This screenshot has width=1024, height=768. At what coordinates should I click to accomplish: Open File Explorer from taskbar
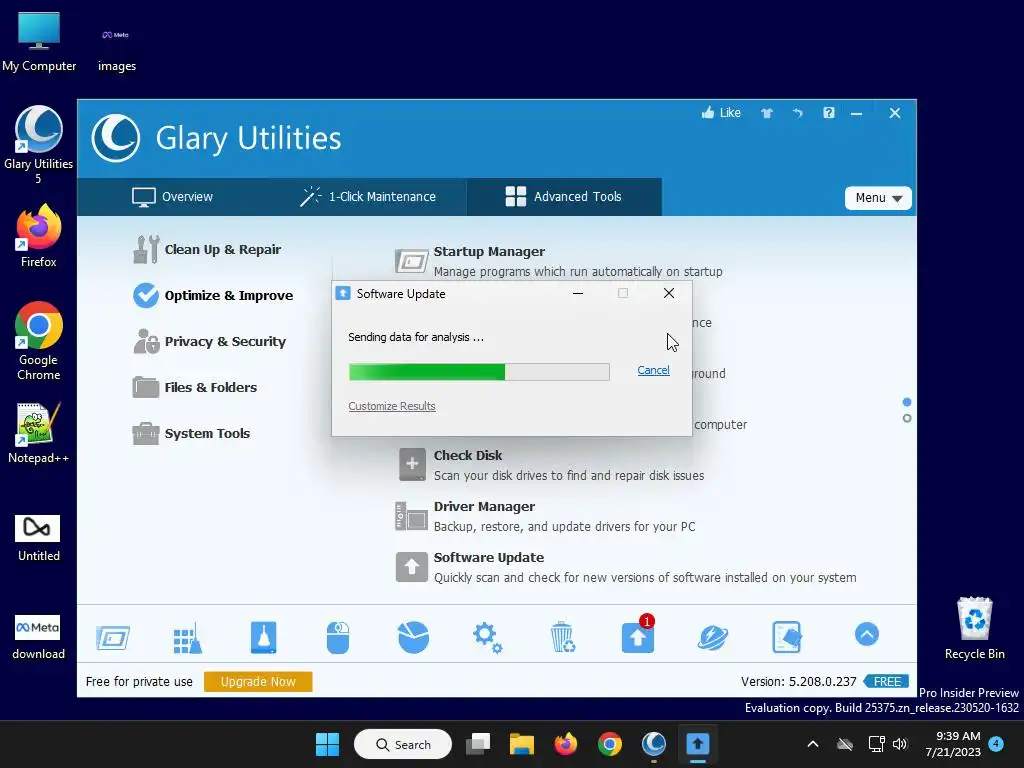522,744
